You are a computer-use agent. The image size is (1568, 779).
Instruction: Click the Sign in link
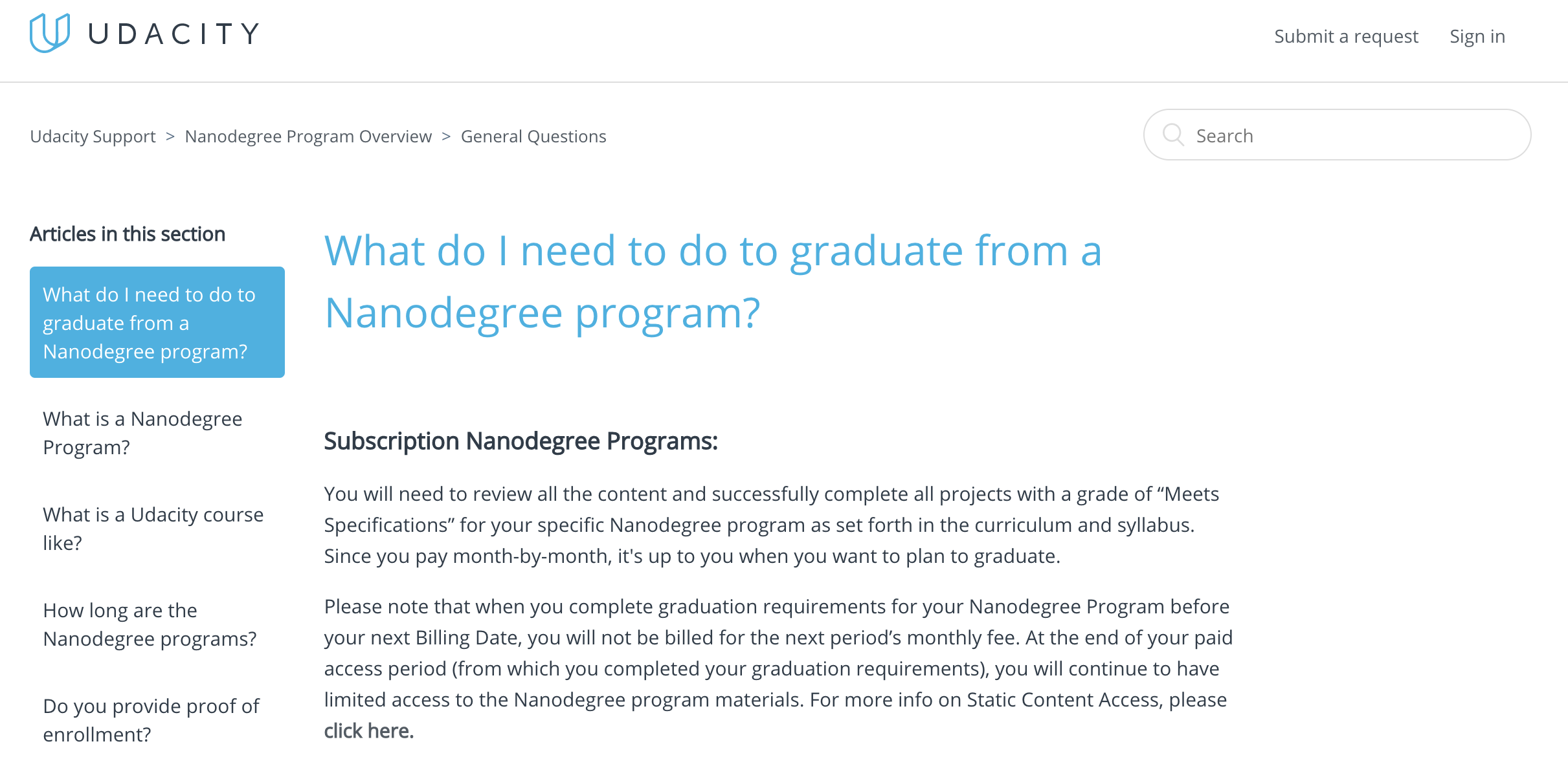coord(1477,36)
